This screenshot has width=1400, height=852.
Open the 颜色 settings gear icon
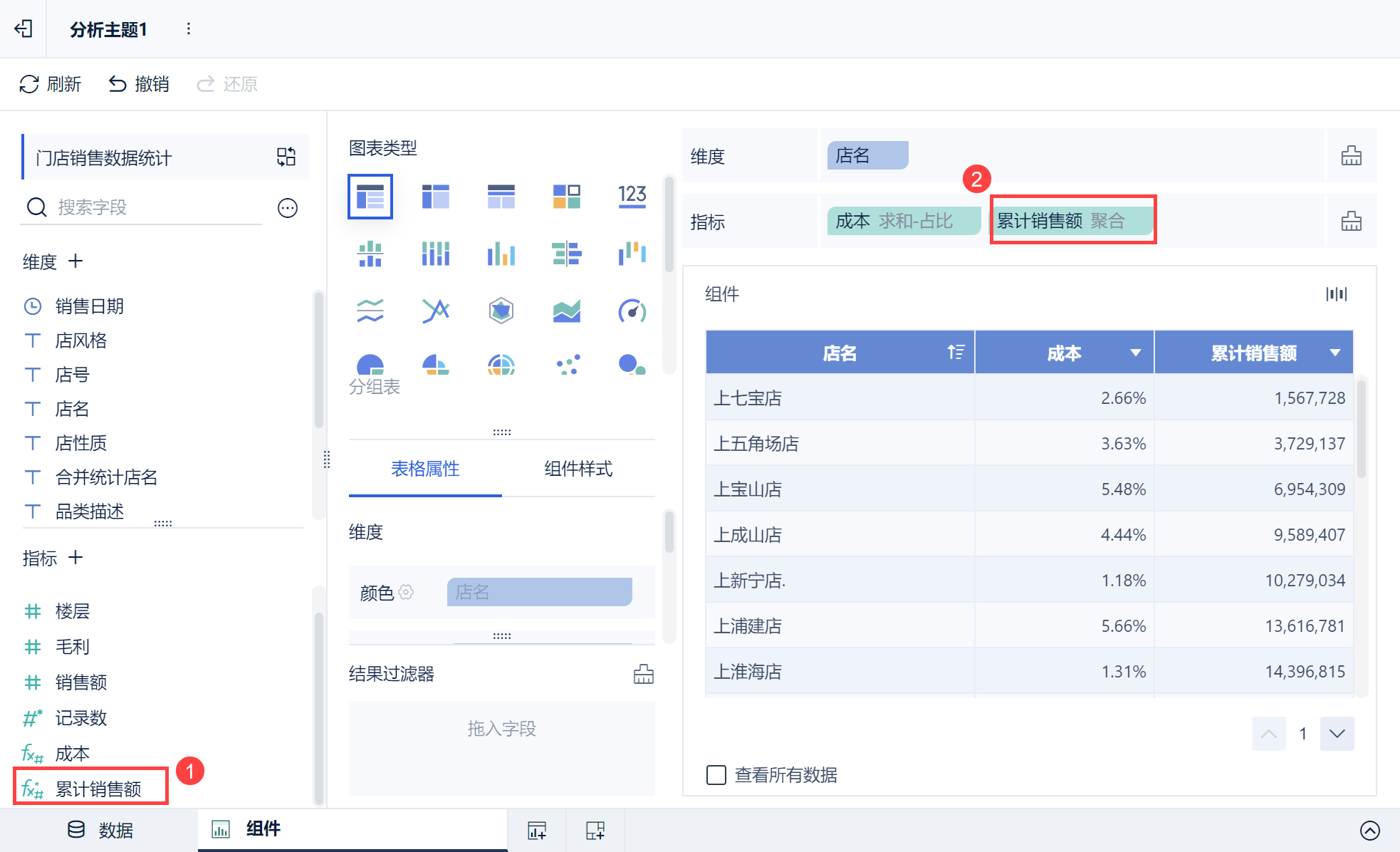pyautogui.click(x=406, y=592)
